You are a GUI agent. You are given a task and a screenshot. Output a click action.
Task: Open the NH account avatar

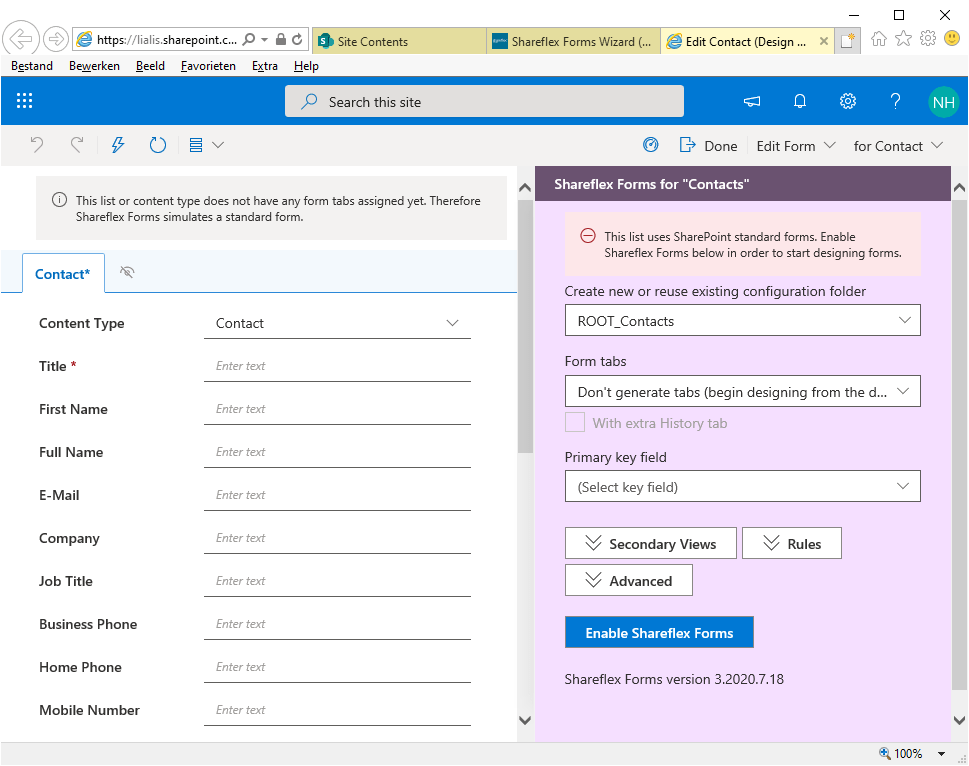coord(944,101)
